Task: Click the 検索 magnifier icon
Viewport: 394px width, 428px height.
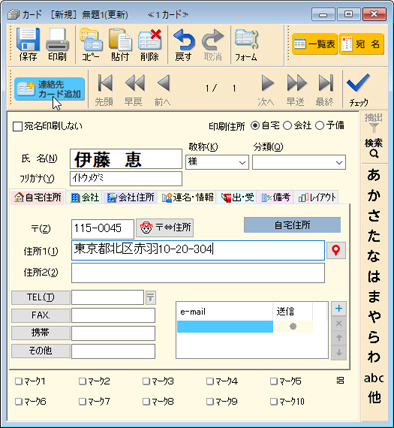Action: [x=374, y=154]
